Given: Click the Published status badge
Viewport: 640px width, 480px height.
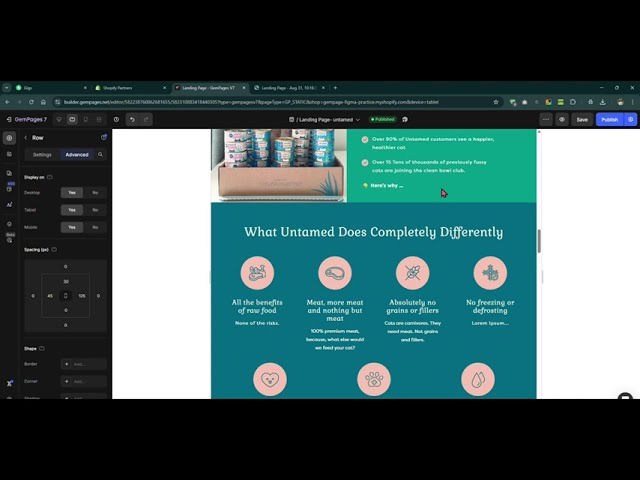Looking at the screenshot, I should (x=383, y=120).
